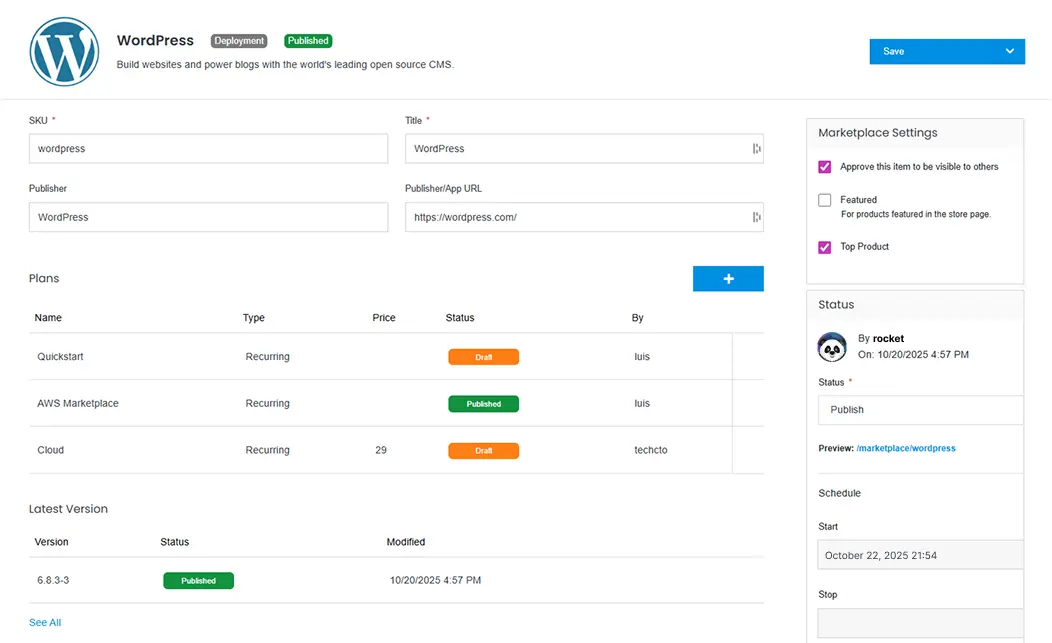The height and width of the screenshot is (643, 1052).
Task: Click the panda avatar of rocket
Action: (x=832, y=347)
